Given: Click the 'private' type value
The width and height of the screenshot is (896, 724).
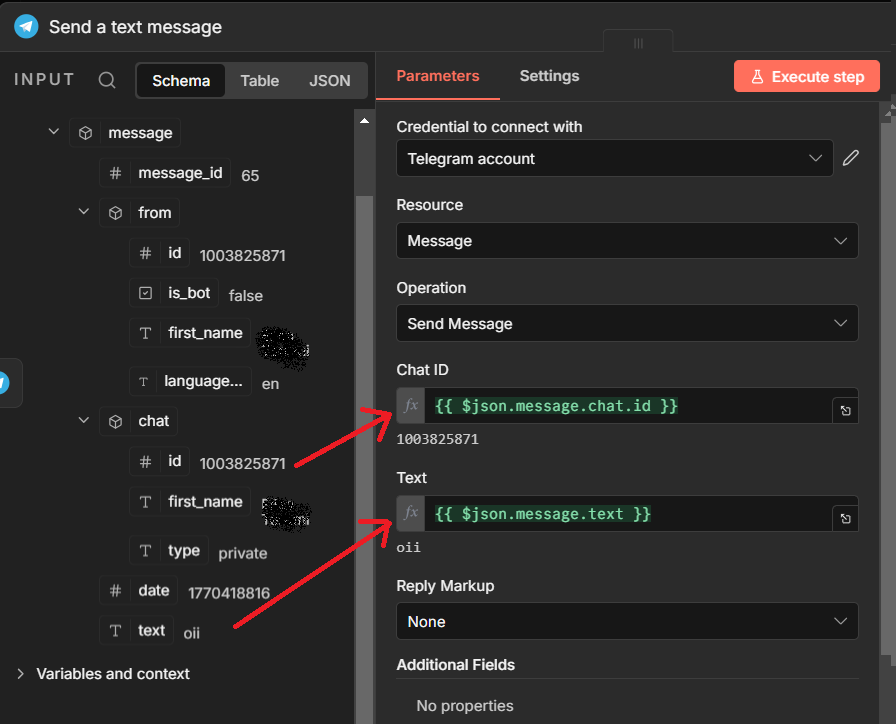Looking at the screenshot, I should tap(243, 553).
